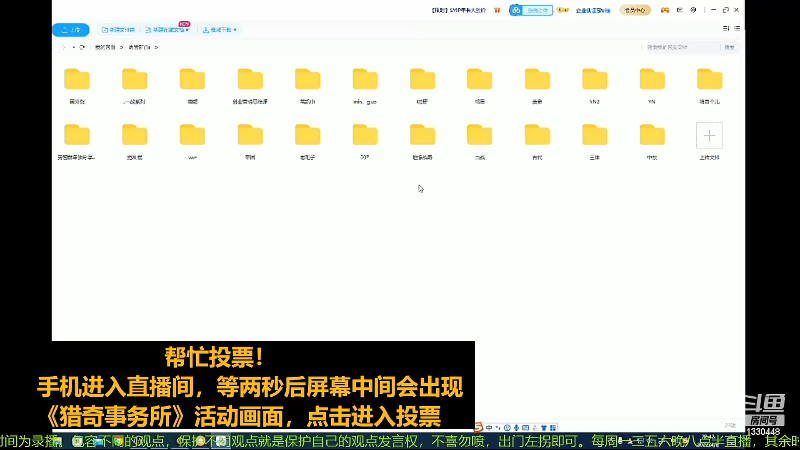Click the 限时 SVIP promotion link
Image resolution: width=800 pixels, height=450 pixels.
(x=459, y=10)
